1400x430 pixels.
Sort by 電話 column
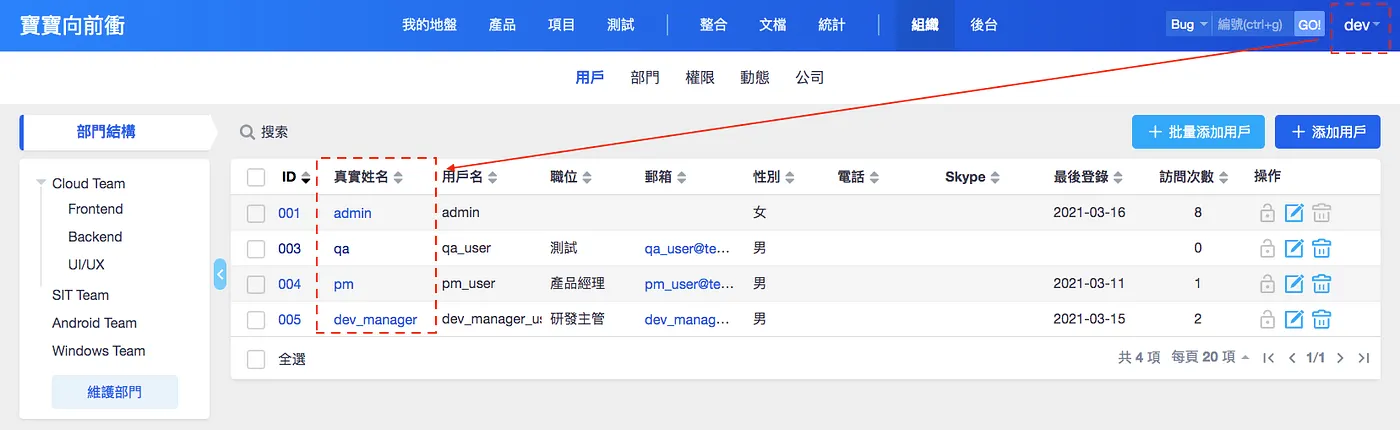[858, 177]
